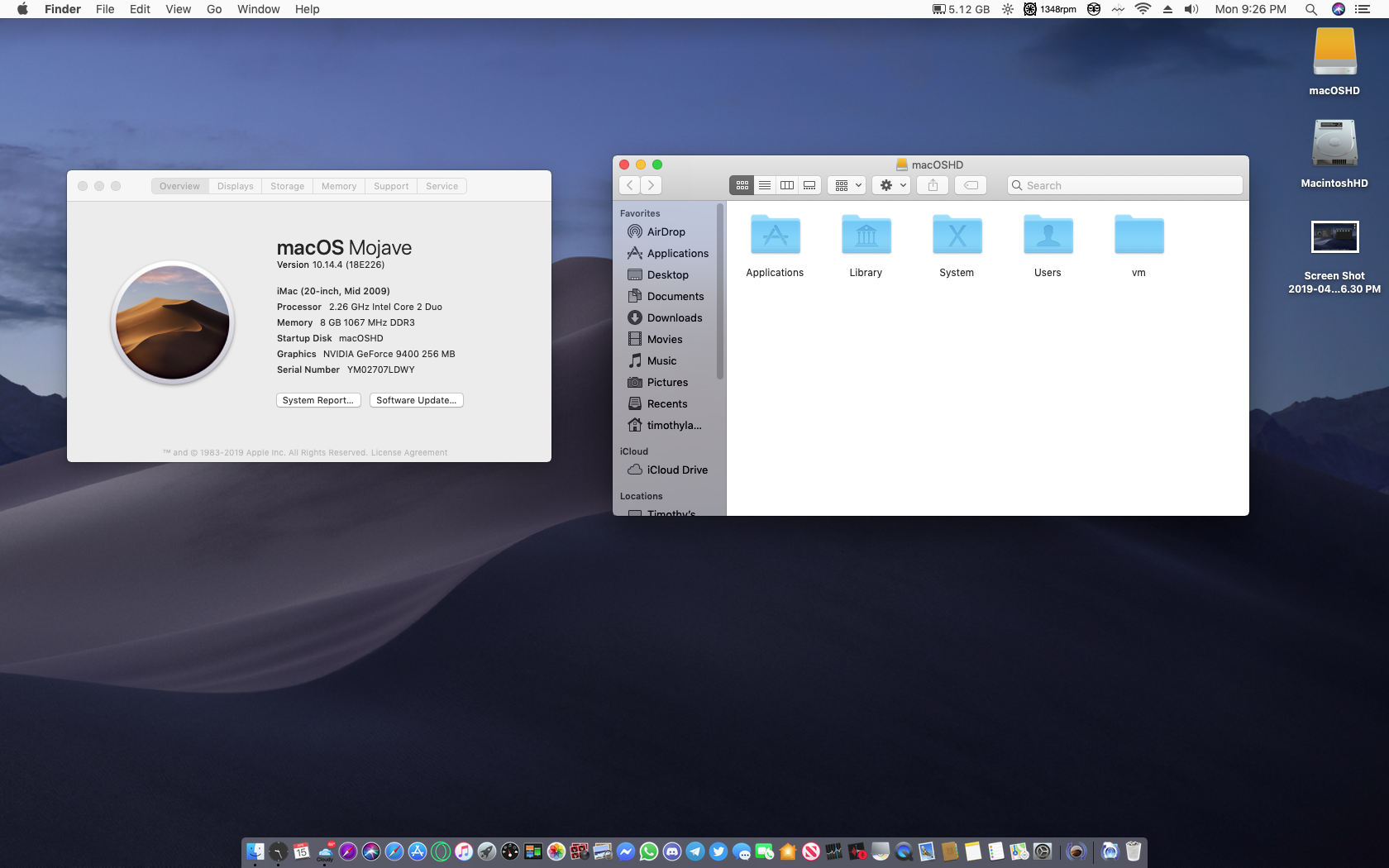Click the Software Update... button
The image size is (1389, 868).
[417, 400]
